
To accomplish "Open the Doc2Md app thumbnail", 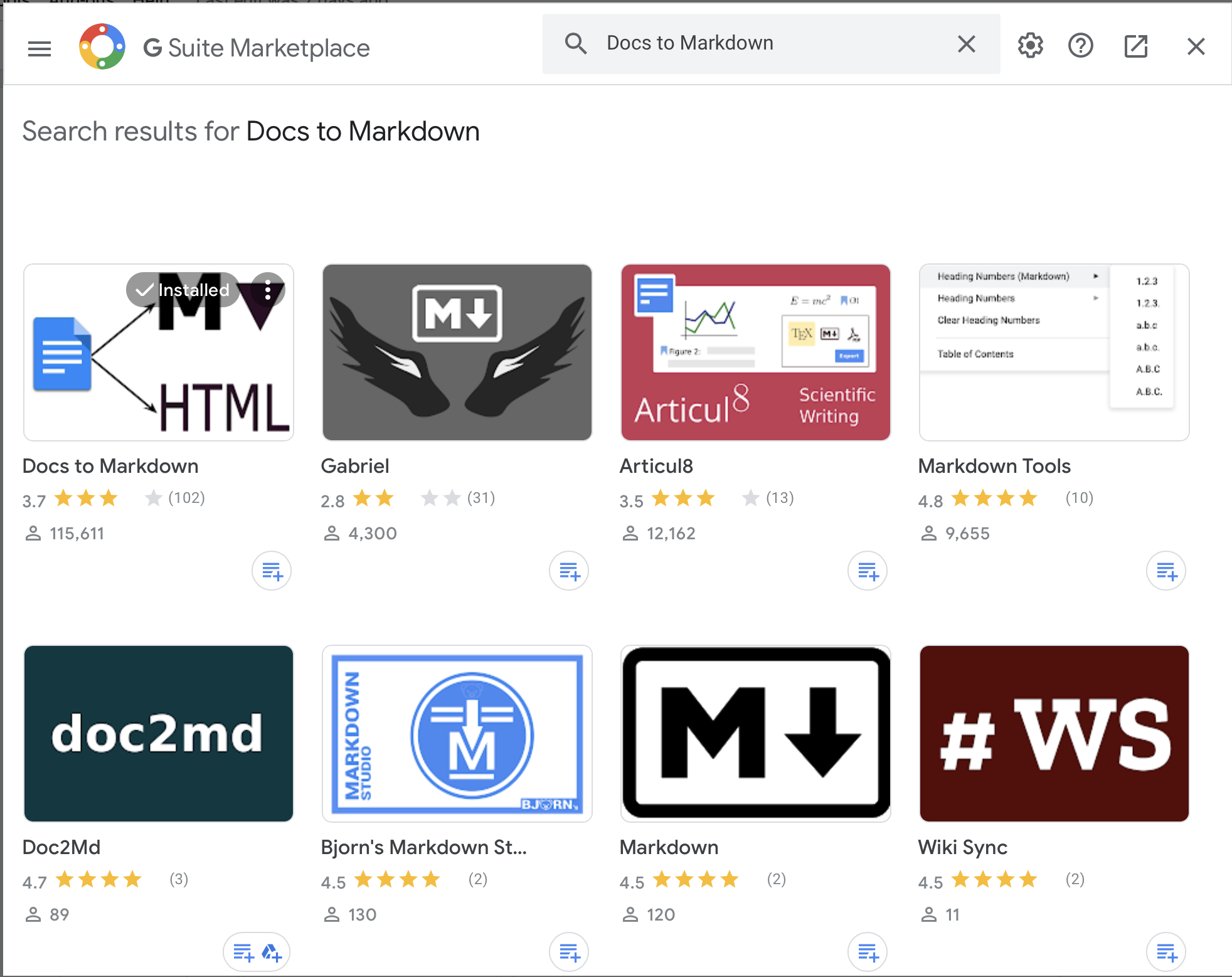I will tap(159, 734).
